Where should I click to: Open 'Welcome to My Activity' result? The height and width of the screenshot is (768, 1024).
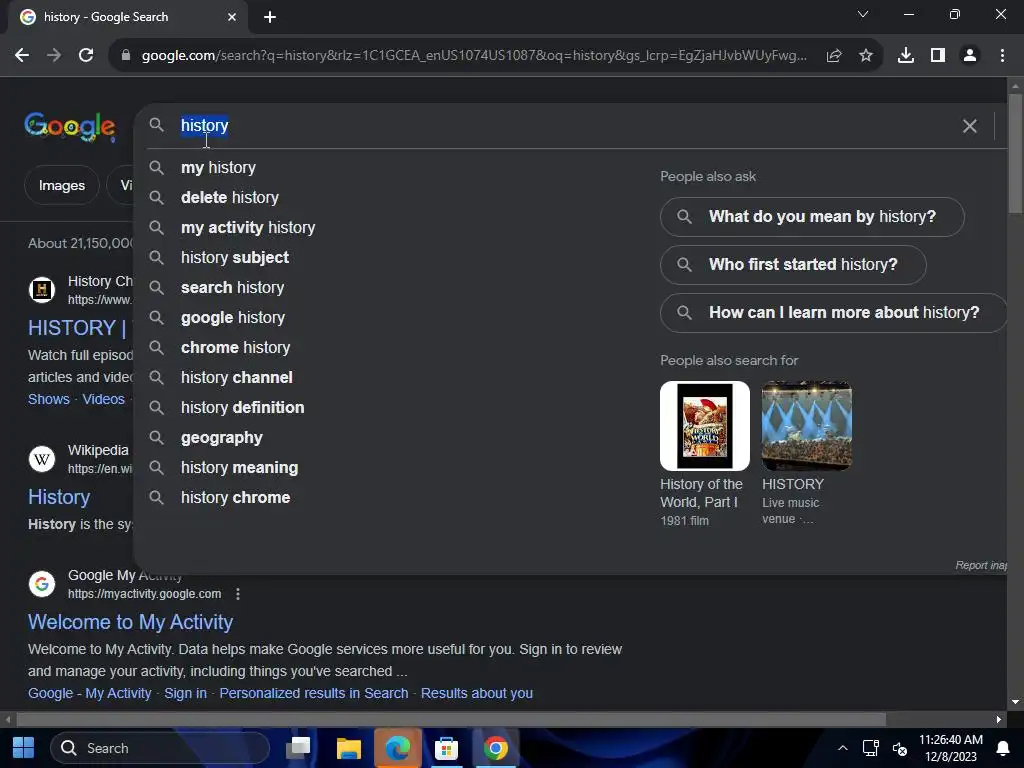click(131, 622)
